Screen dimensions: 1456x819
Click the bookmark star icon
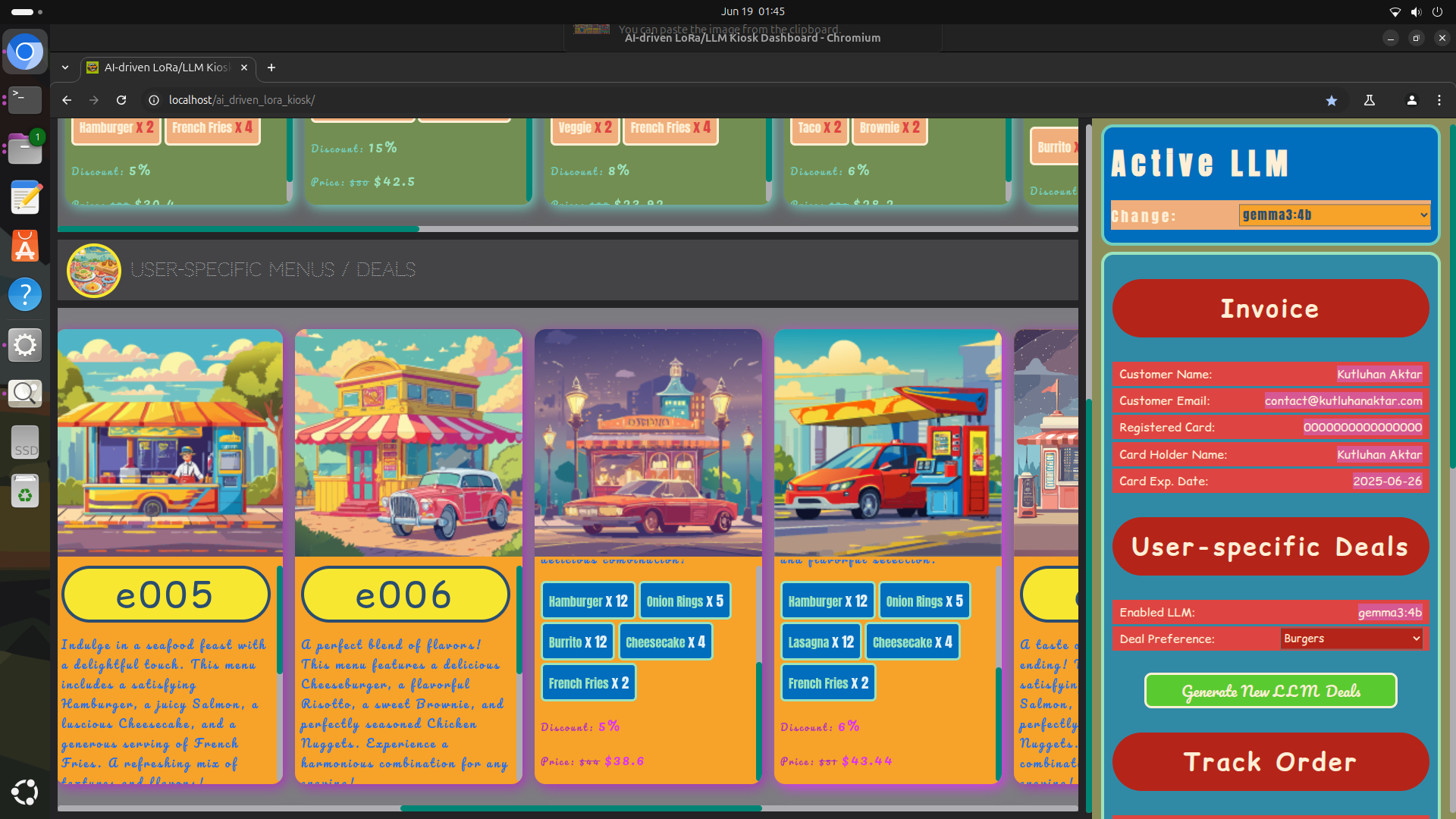1332,100
